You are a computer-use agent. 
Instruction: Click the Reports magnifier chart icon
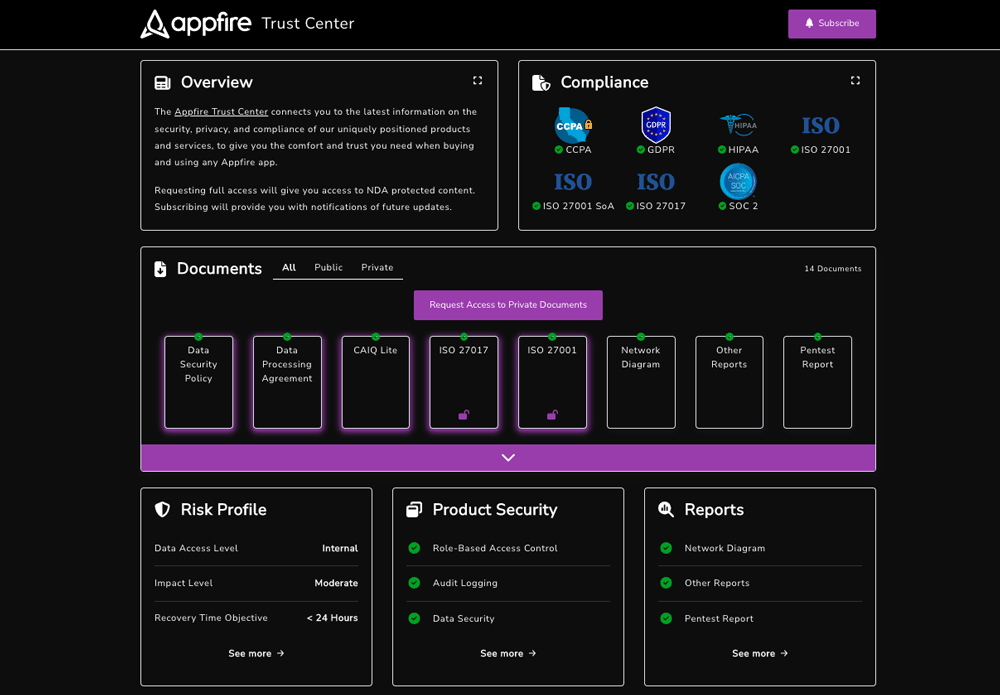coord(666,509)
